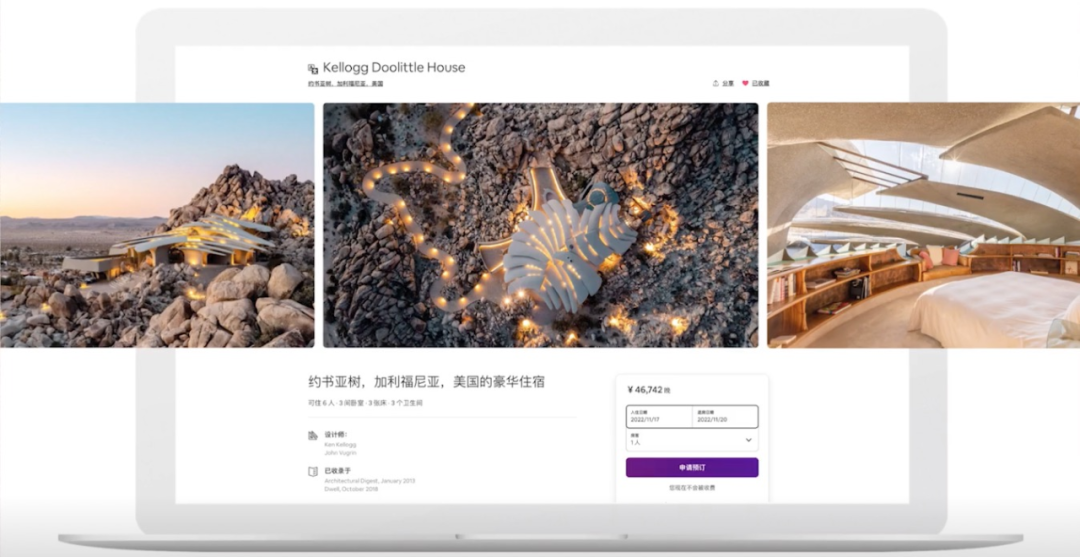The height and width of the screenshot is (557, 1080).
Task: Select the check-in date field 2022/11/17
Action: (x=658, y=416)
